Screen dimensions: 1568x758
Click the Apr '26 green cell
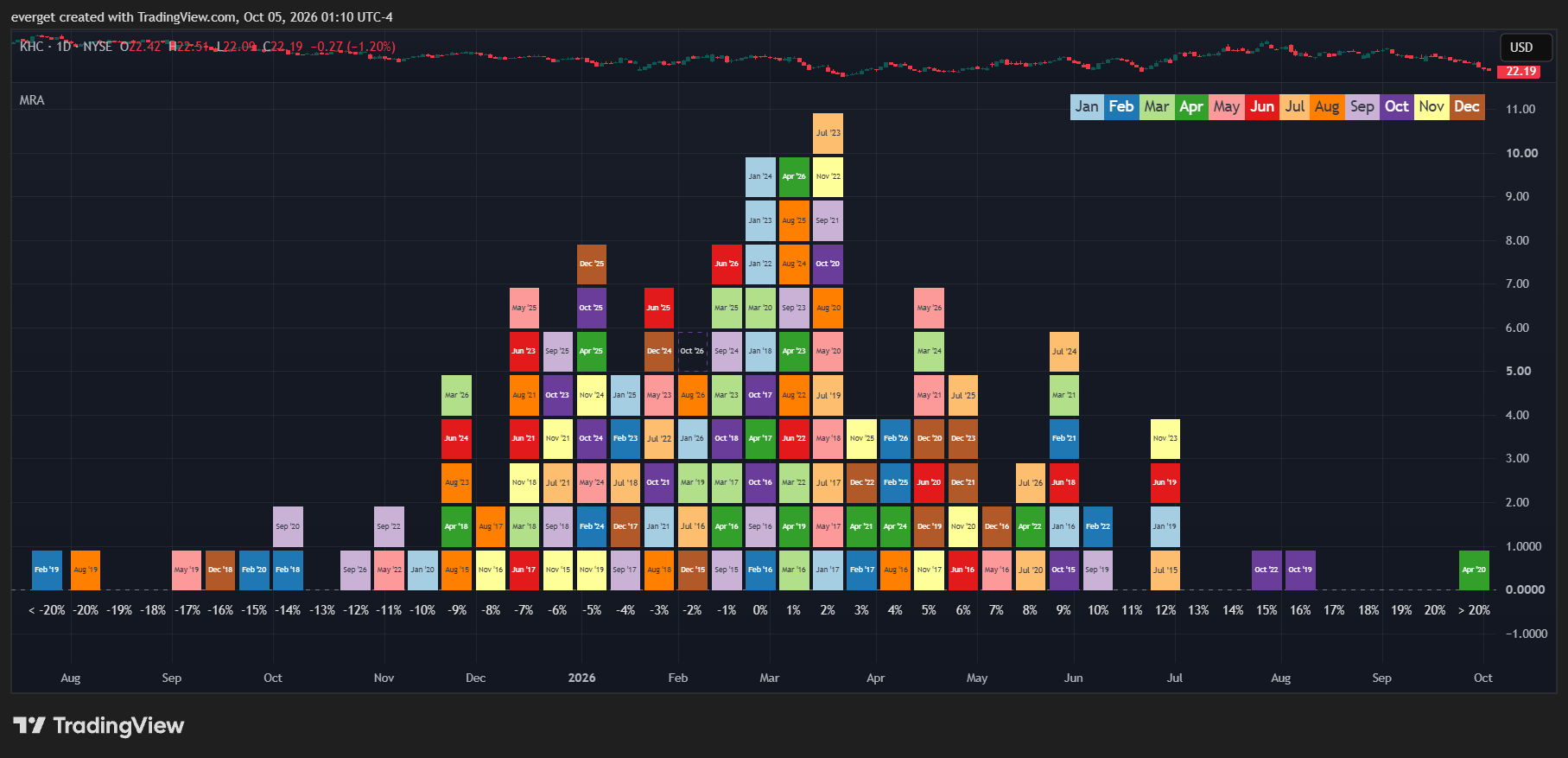pos(794,176)
